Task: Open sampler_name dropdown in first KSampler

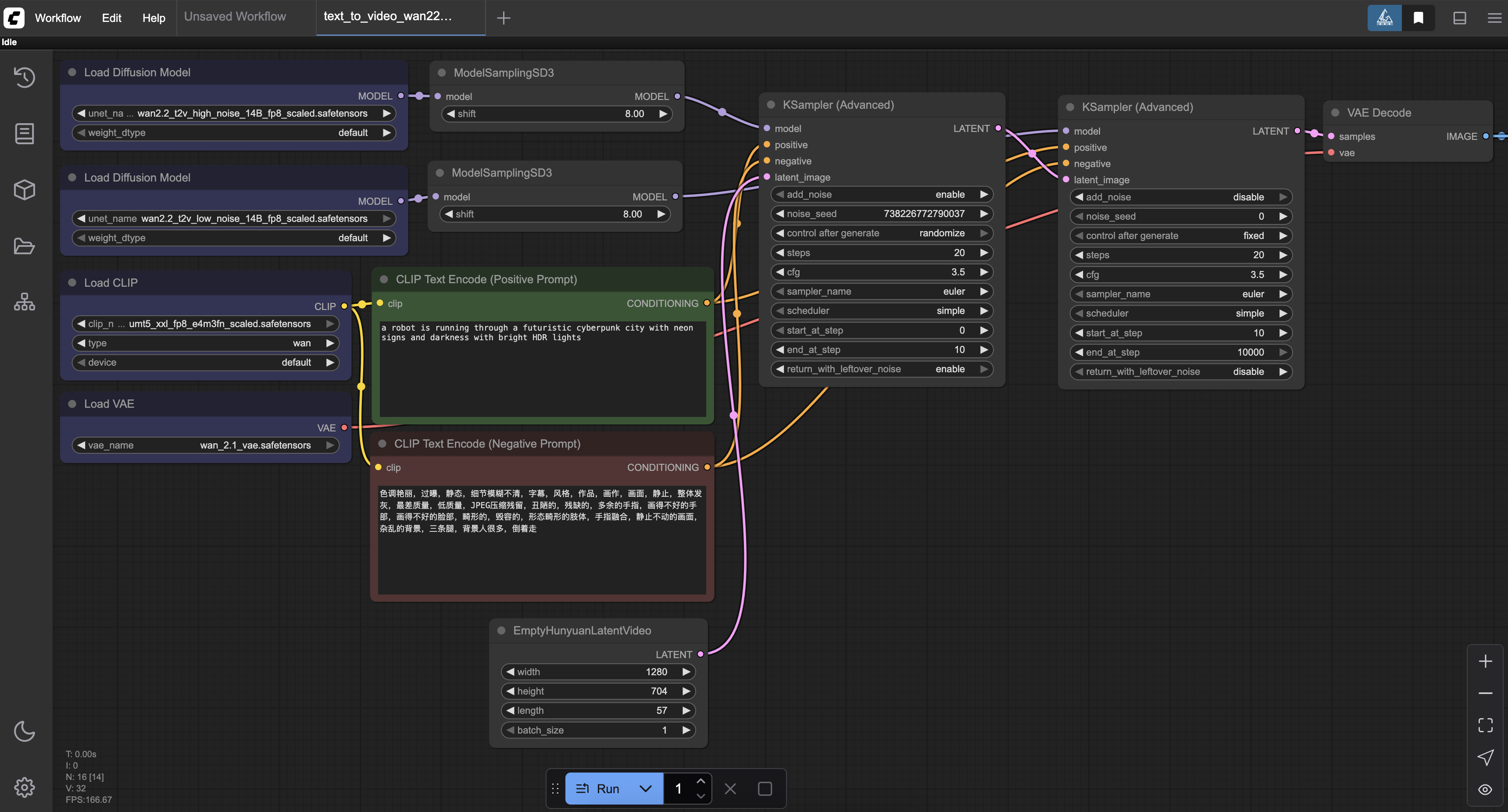Action: pos(881,291)
